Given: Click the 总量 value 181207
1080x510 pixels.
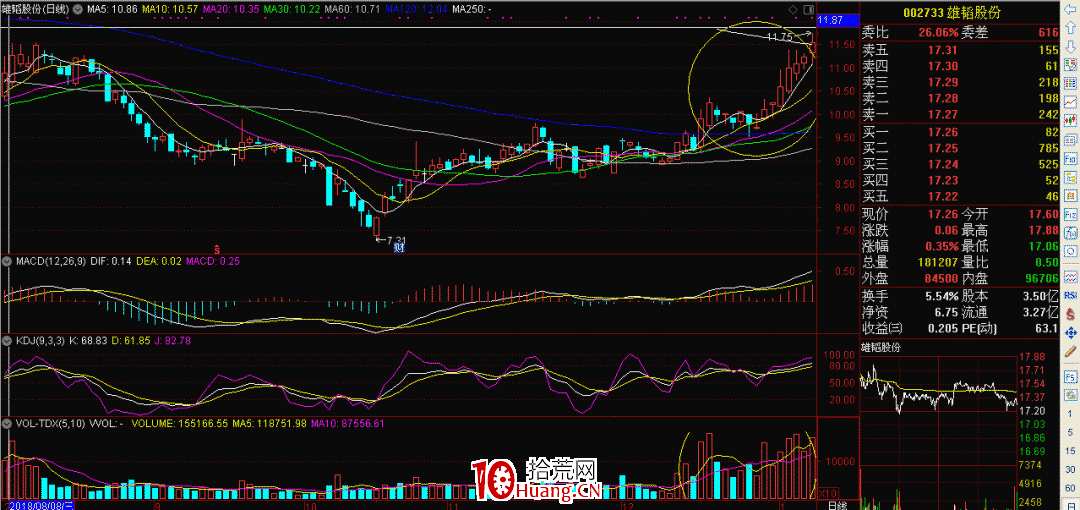Looking at the screenshot, I should pos(936,263).
